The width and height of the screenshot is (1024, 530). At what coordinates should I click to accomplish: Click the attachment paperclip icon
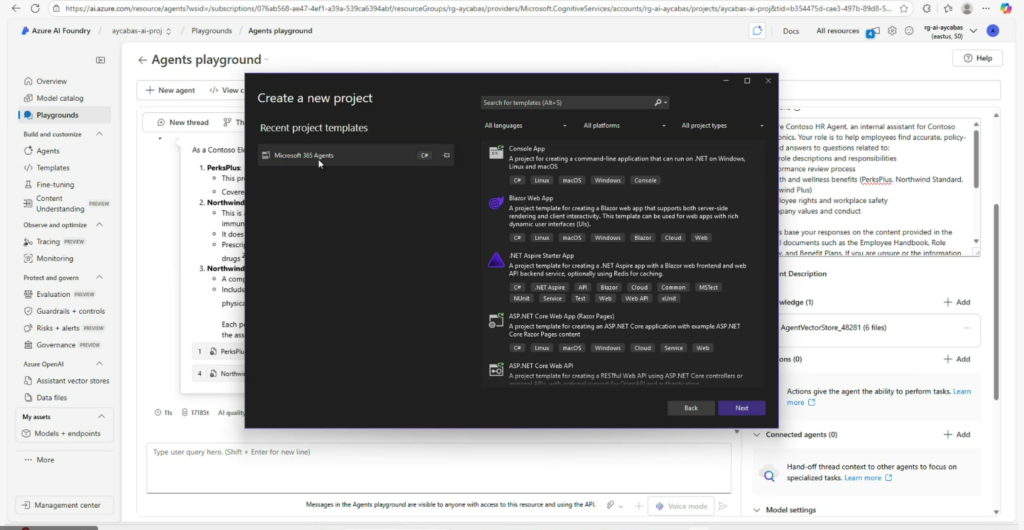(610, 506)
